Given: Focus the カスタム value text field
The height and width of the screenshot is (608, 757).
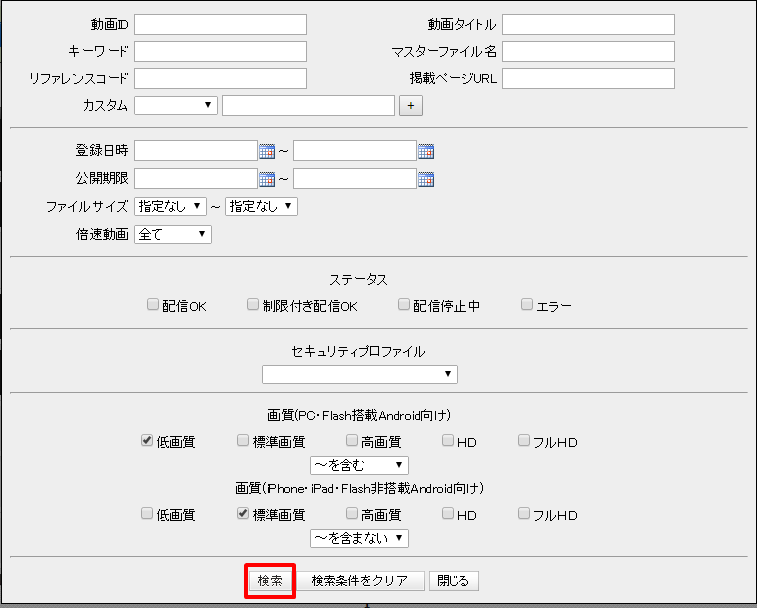Looking at the screenshot, I should pyautogui.click(x=308, y=106).
